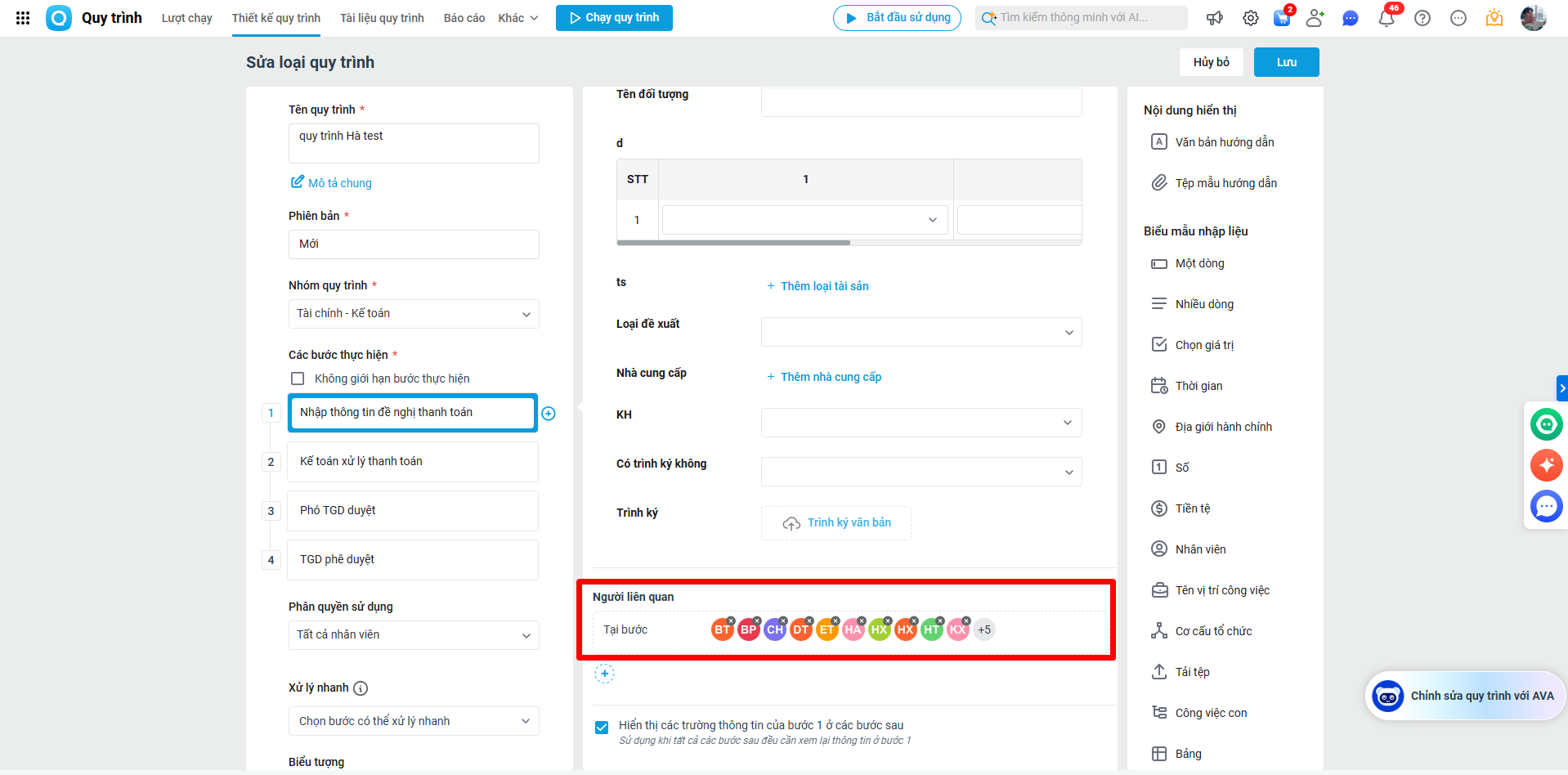Add the Tiền tệ field
1568x775 pixels.
tap(1180, 508)
